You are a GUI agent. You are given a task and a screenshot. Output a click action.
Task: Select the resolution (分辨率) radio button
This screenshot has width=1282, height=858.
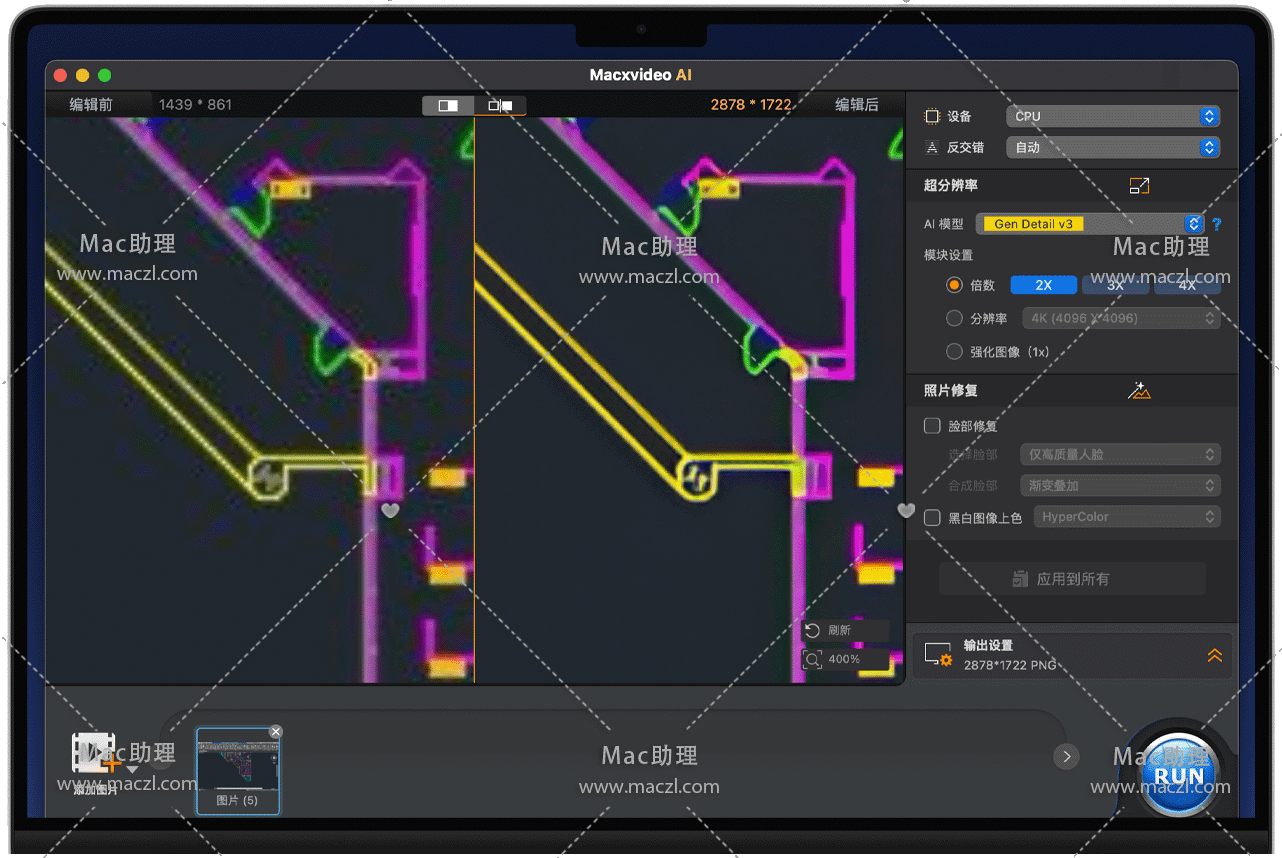tap(954, 319)
